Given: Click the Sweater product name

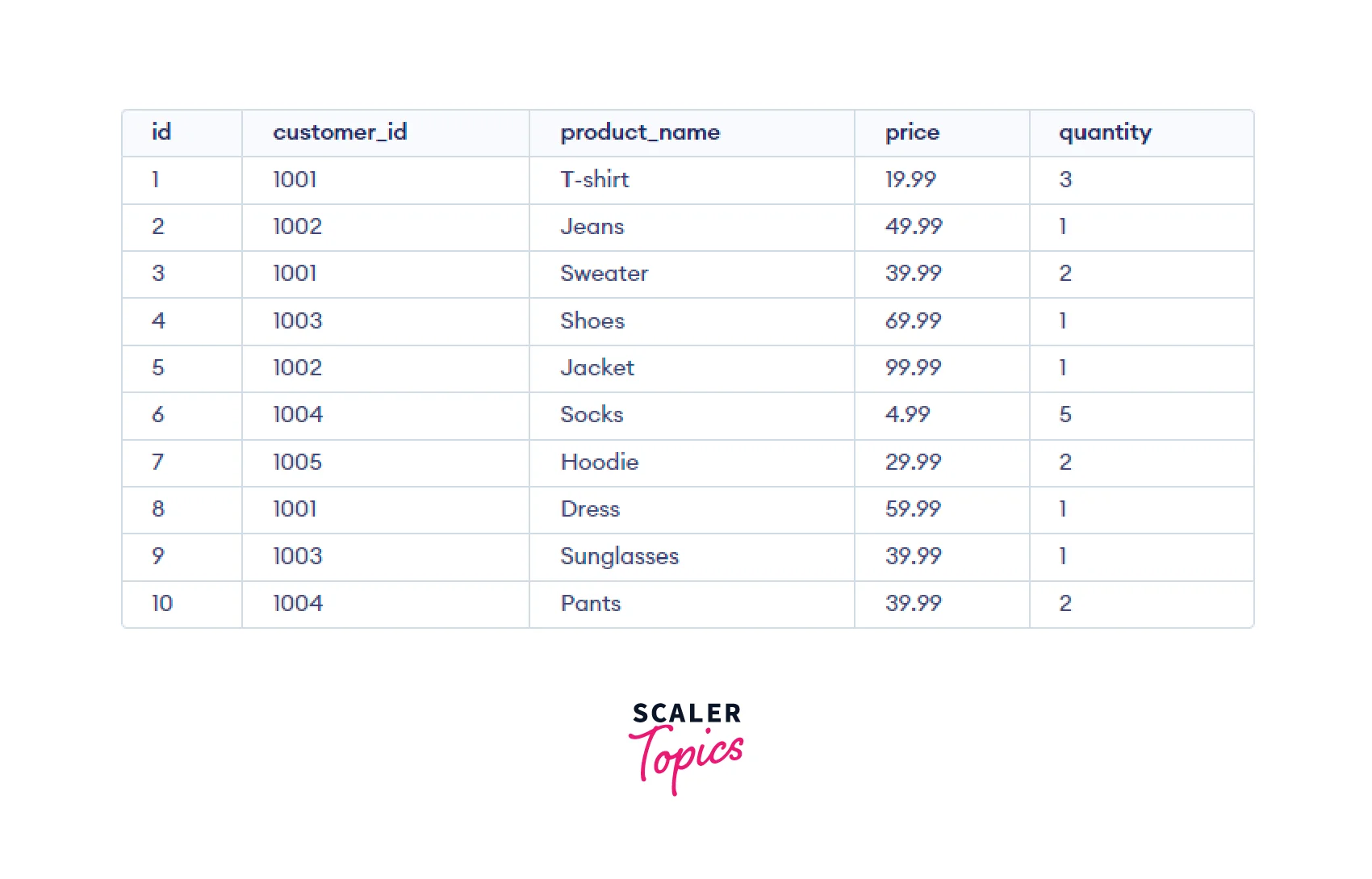Looking at the screenshot, I should click(x=604, y=274).
